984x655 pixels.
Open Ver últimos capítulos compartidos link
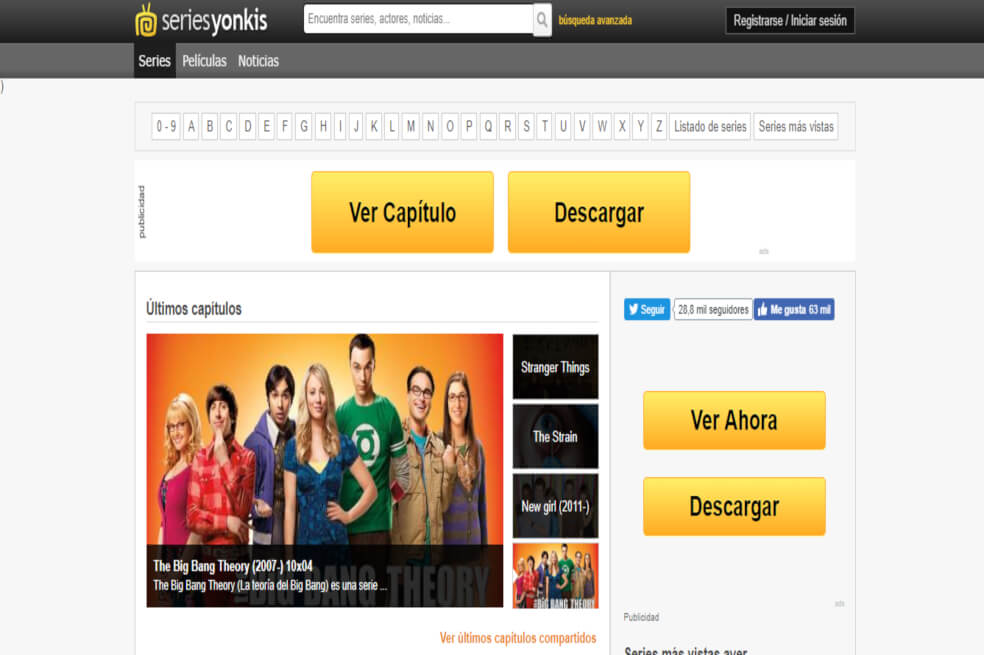click(x=518, y=638)
